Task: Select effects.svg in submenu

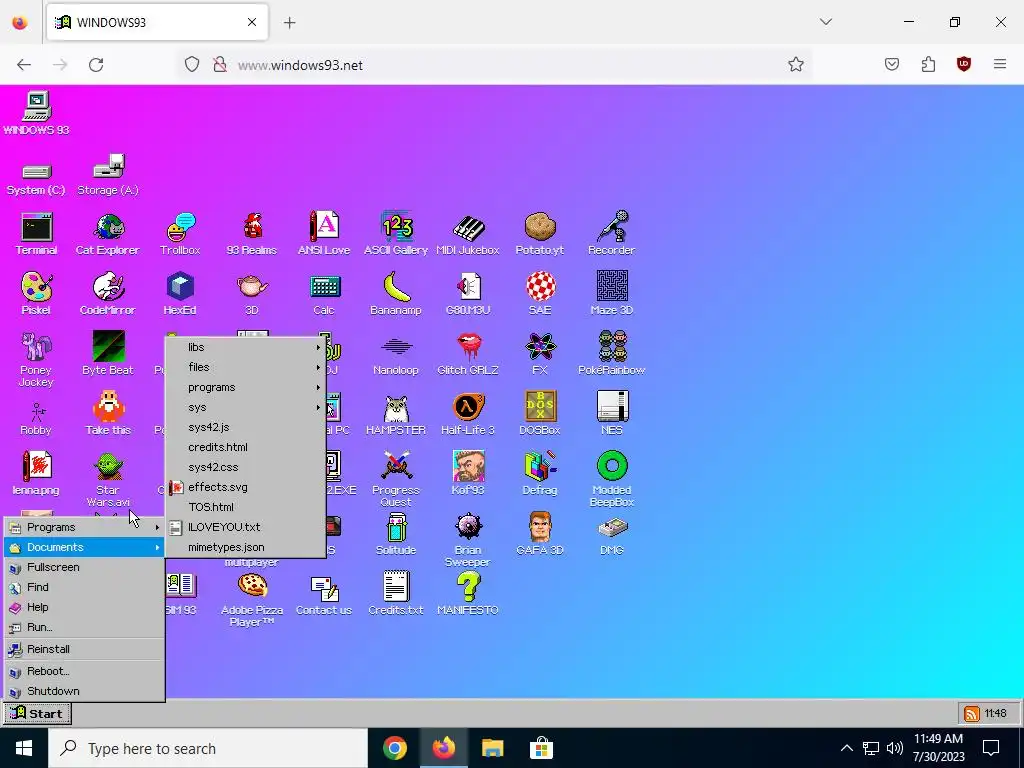Action: coord(246,487)
